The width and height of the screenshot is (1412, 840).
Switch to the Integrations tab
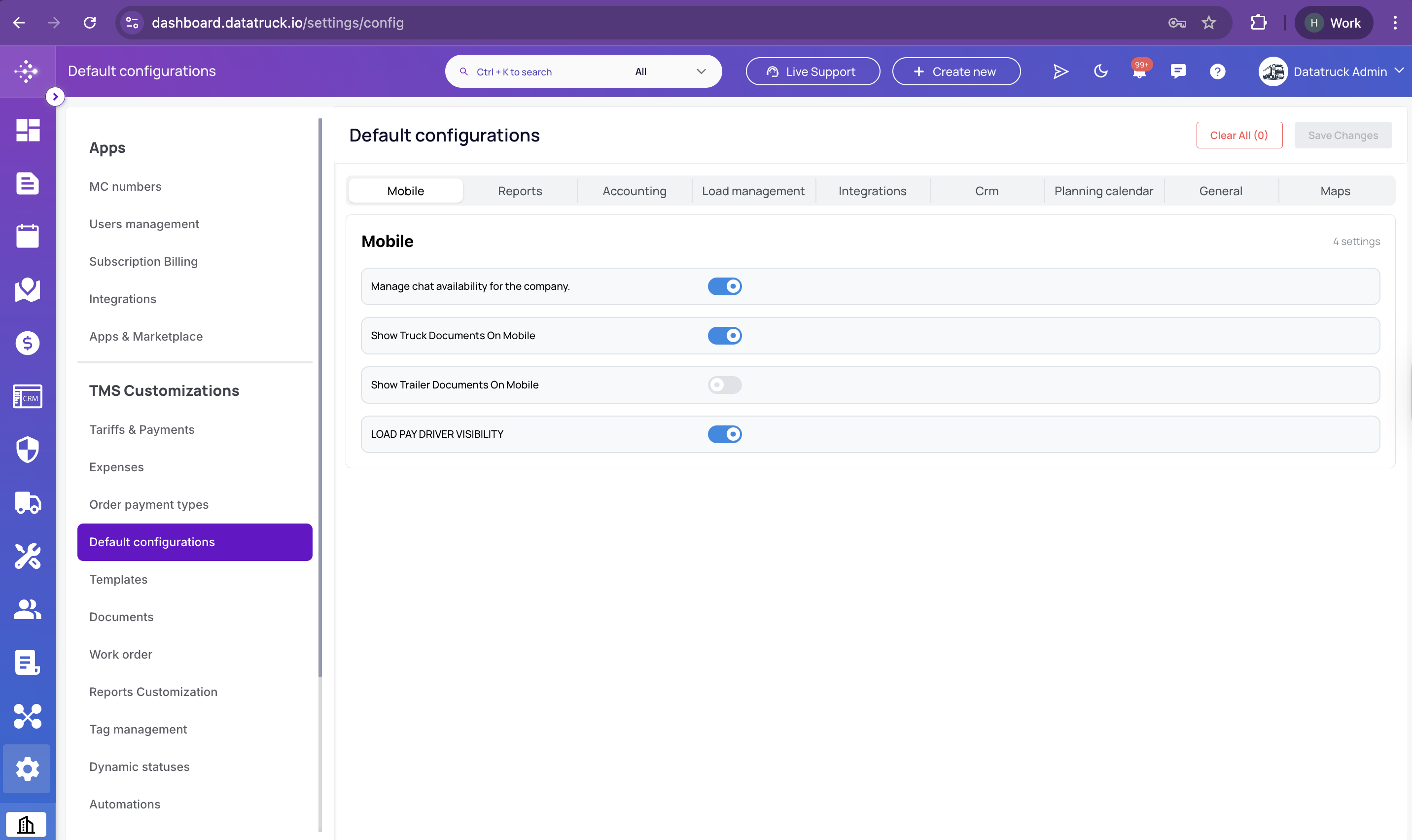[x=873, y=191]
